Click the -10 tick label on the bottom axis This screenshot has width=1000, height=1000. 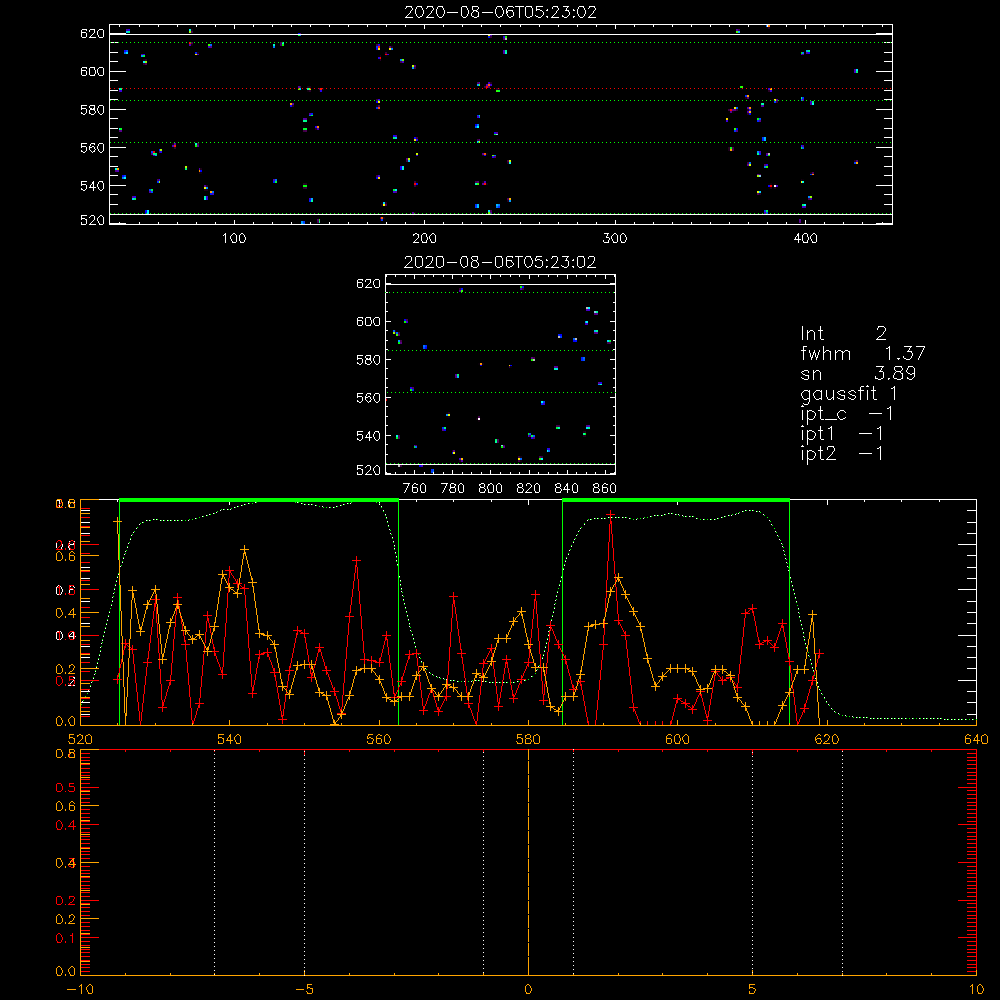coord(80,989)
